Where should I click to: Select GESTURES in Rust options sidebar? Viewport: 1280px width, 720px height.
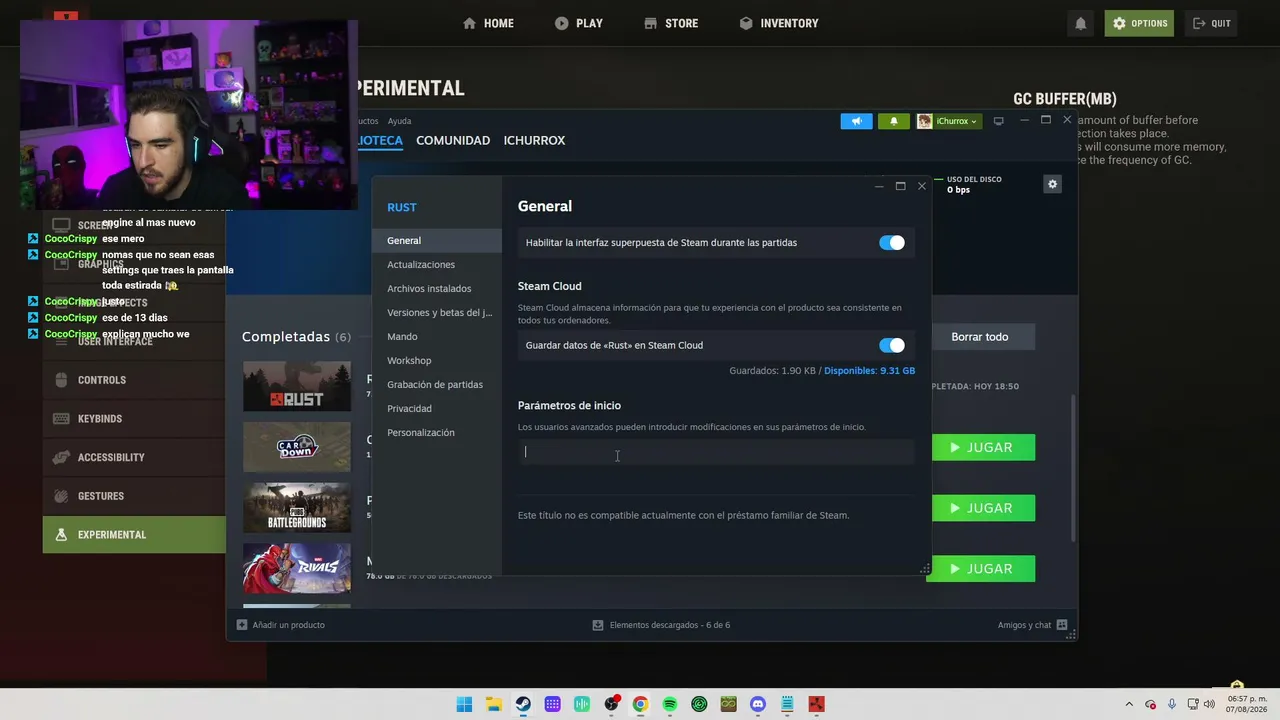pyautogui.click(x=134, y=496)
